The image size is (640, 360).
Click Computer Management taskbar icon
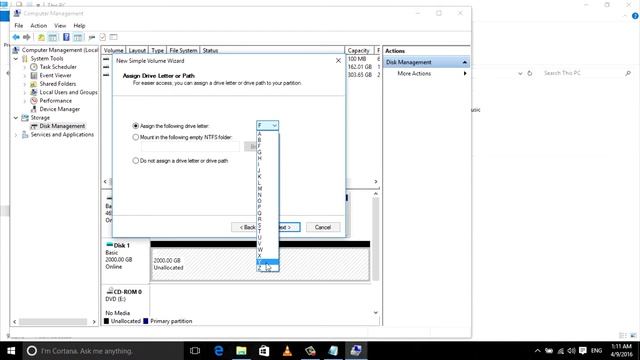click(x=356, y=351)
